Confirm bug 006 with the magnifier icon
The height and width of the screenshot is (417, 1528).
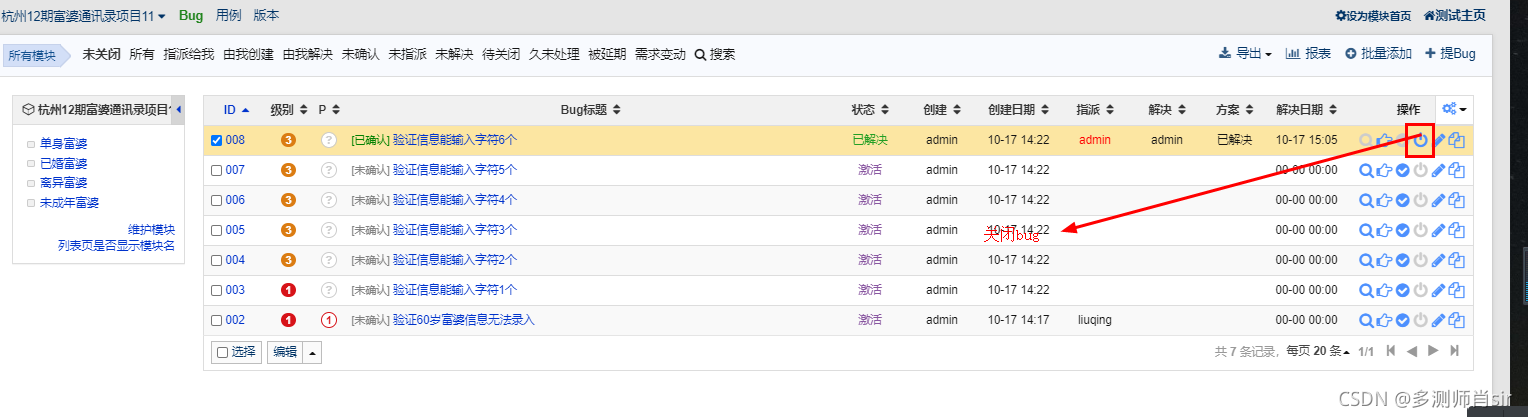click(1366, 200)
